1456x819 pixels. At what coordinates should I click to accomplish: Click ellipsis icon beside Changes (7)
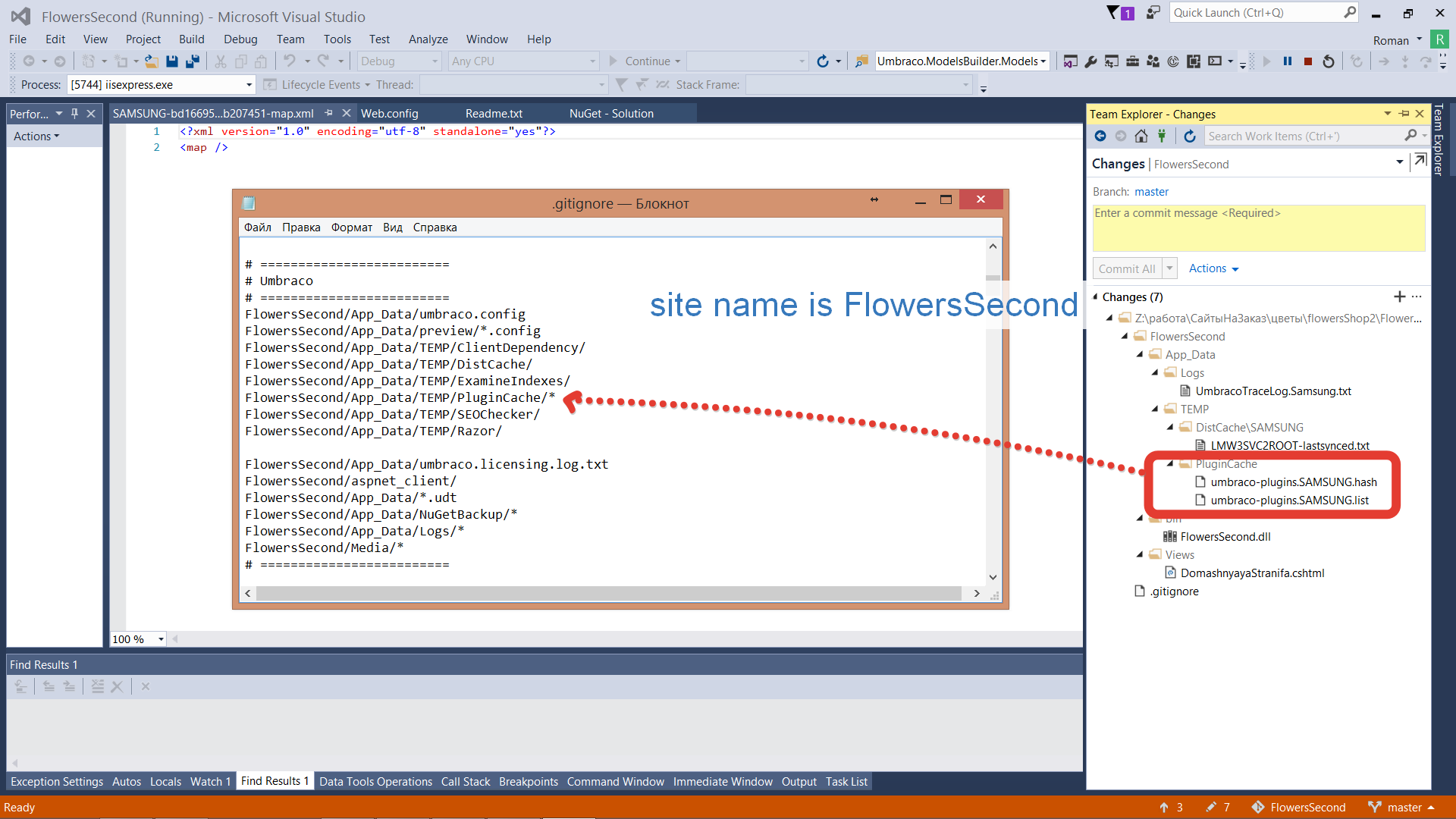tap(1417, 297)
